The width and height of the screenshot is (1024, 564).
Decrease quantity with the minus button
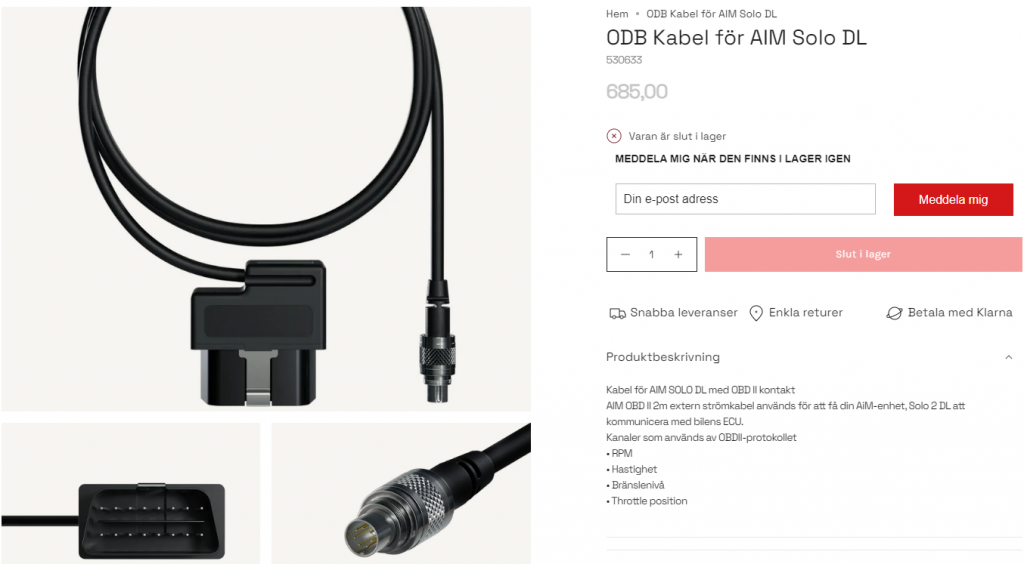click(625, 255)
